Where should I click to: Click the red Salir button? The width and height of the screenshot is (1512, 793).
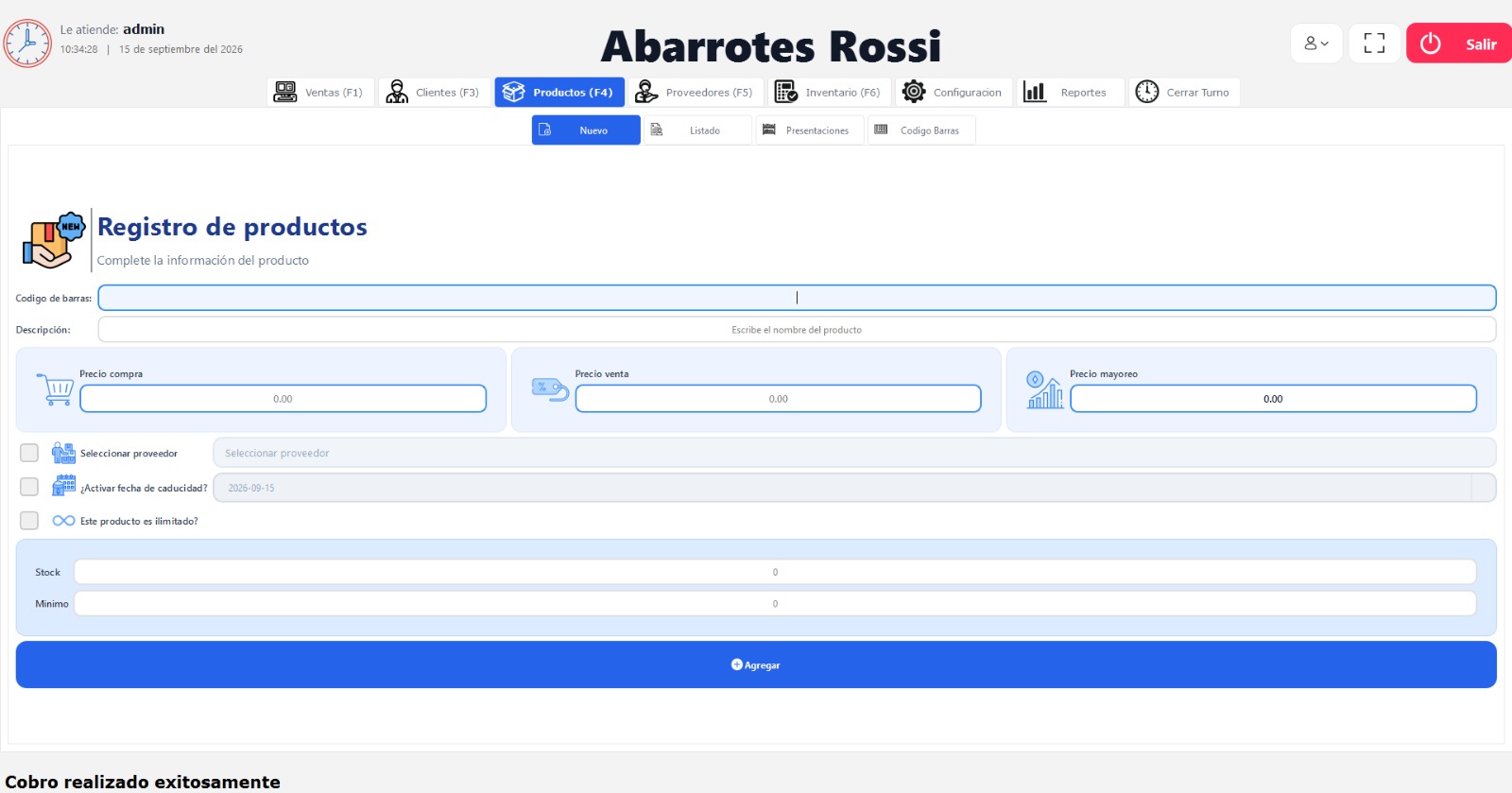tap(1459, 43)
